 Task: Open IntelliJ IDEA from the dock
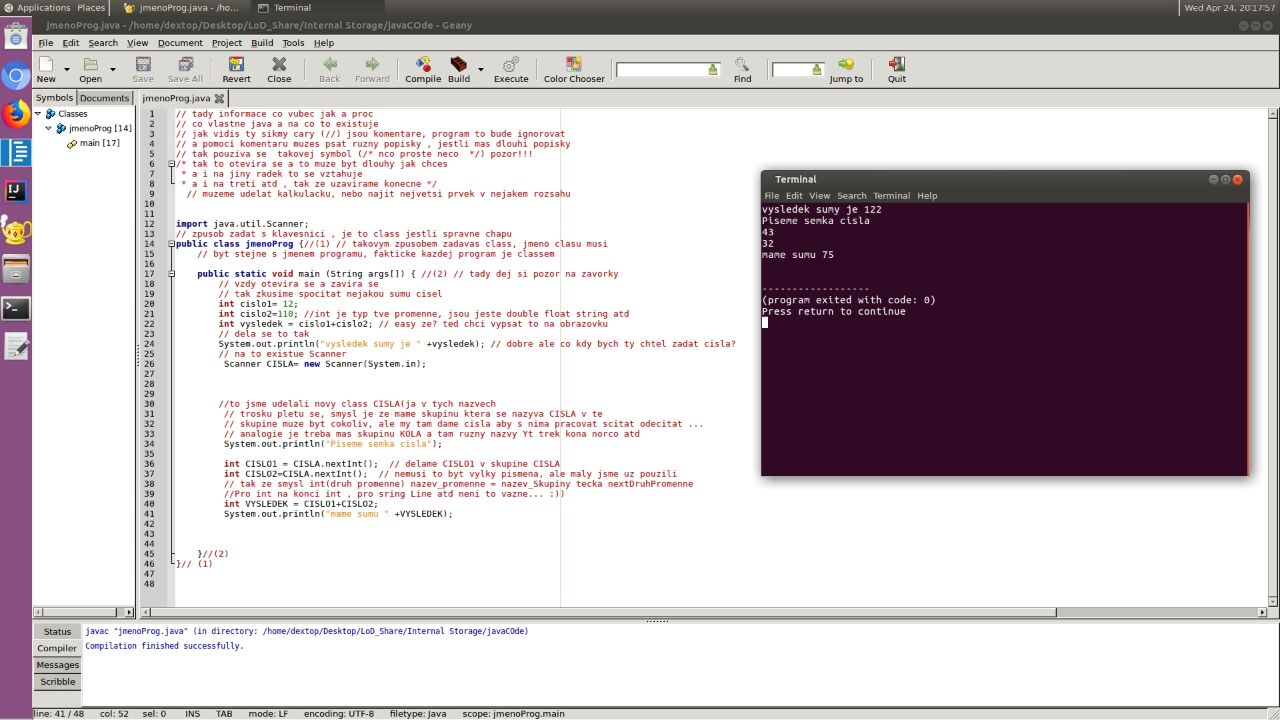click(x=15, y=191)
